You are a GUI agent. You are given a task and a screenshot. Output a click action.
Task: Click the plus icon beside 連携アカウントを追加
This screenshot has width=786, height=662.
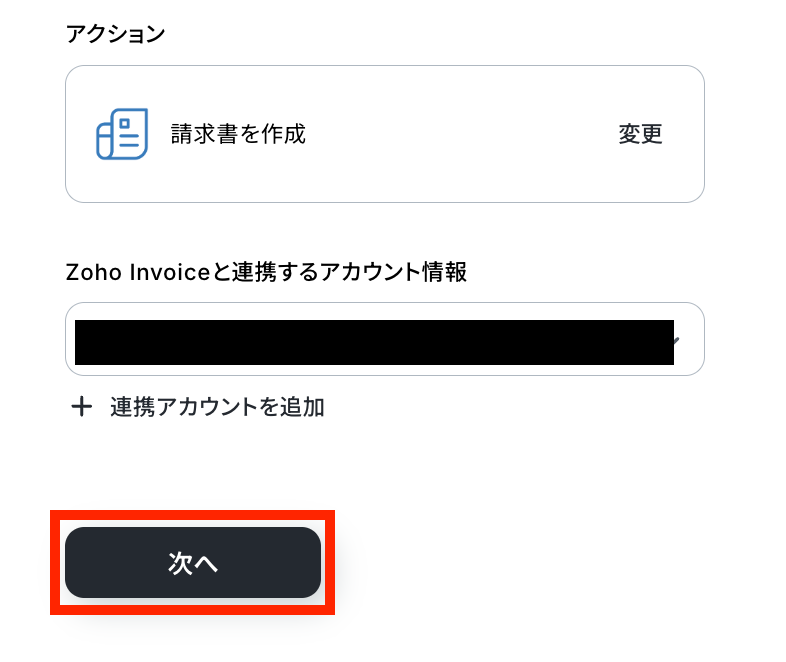(x=82, y=407)
